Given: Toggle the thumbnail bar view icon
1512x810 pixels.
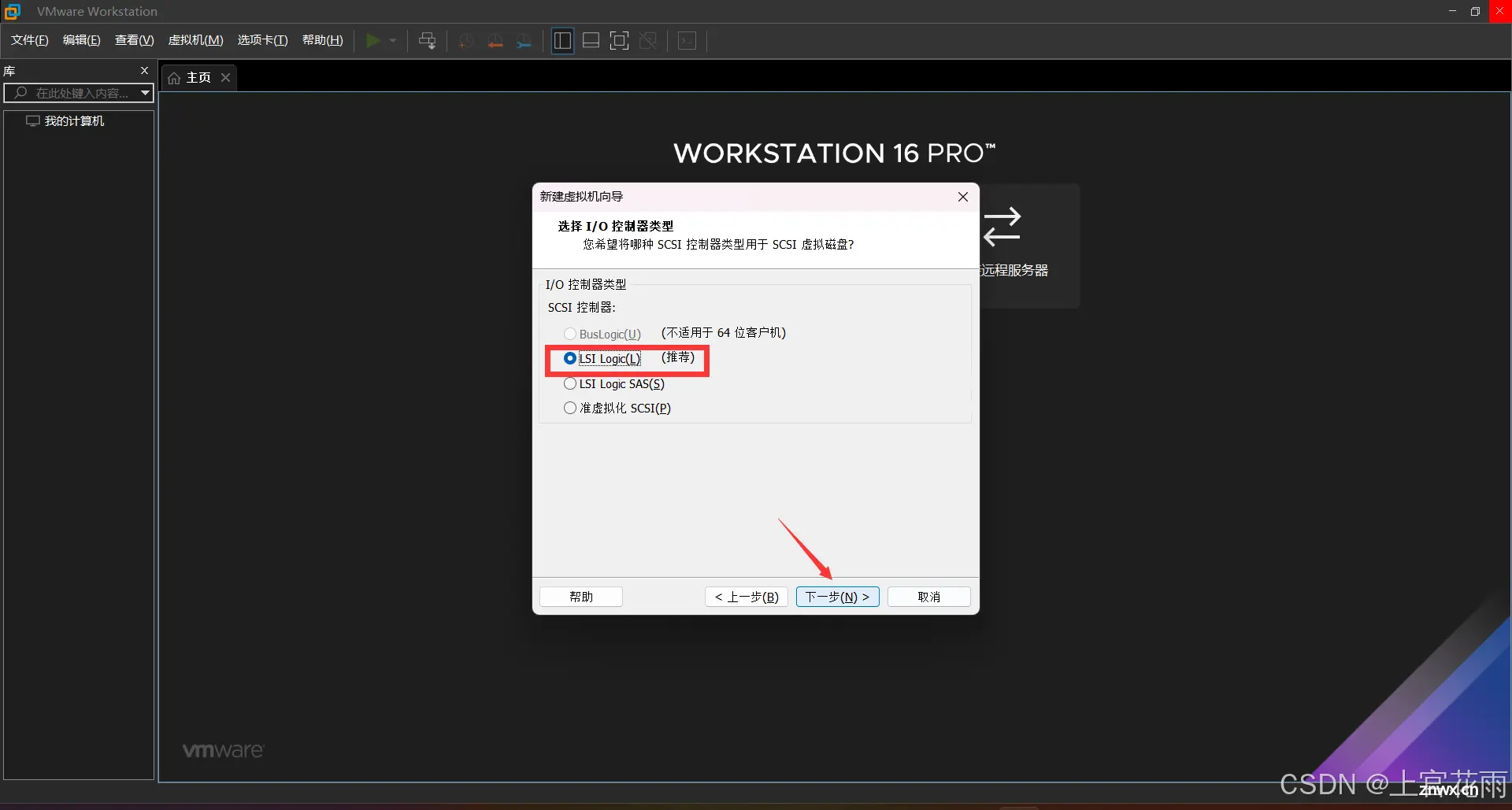Looking at the screenshot, I should click(591, 41).
